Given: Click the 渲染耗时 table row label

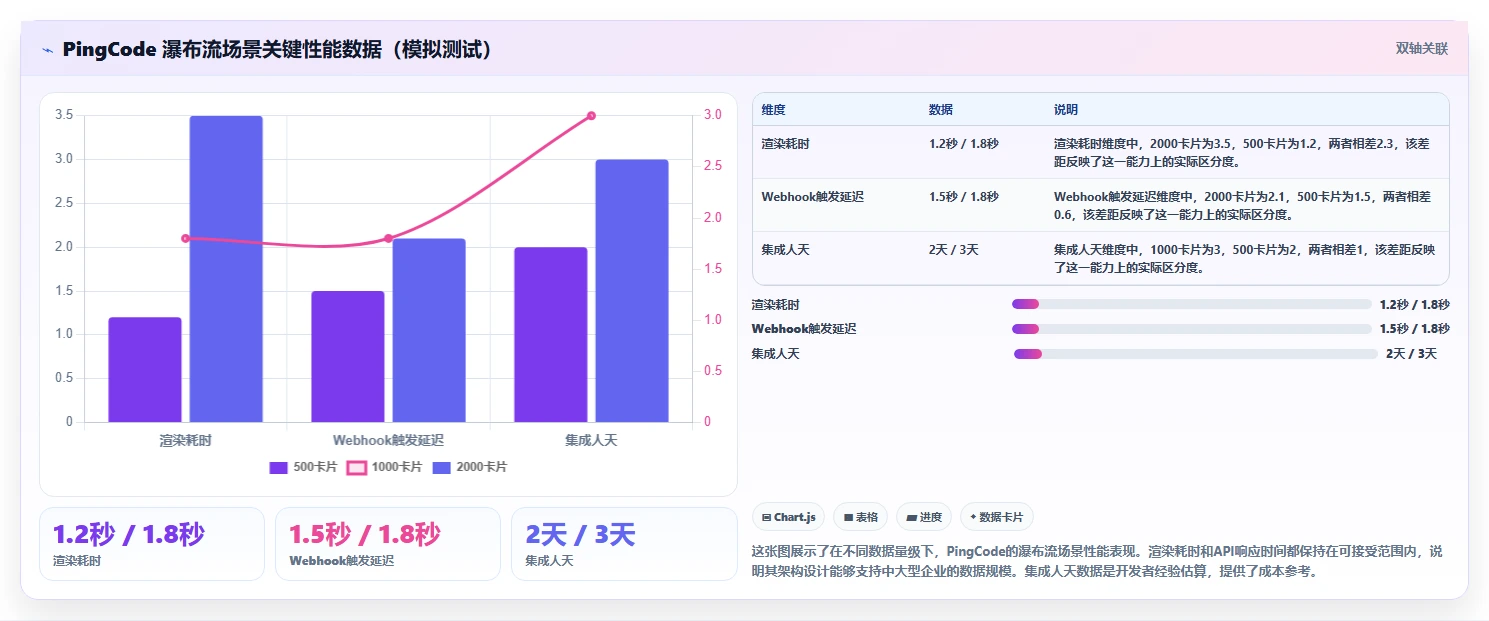Looking at the screenshot, I should 785,144.
